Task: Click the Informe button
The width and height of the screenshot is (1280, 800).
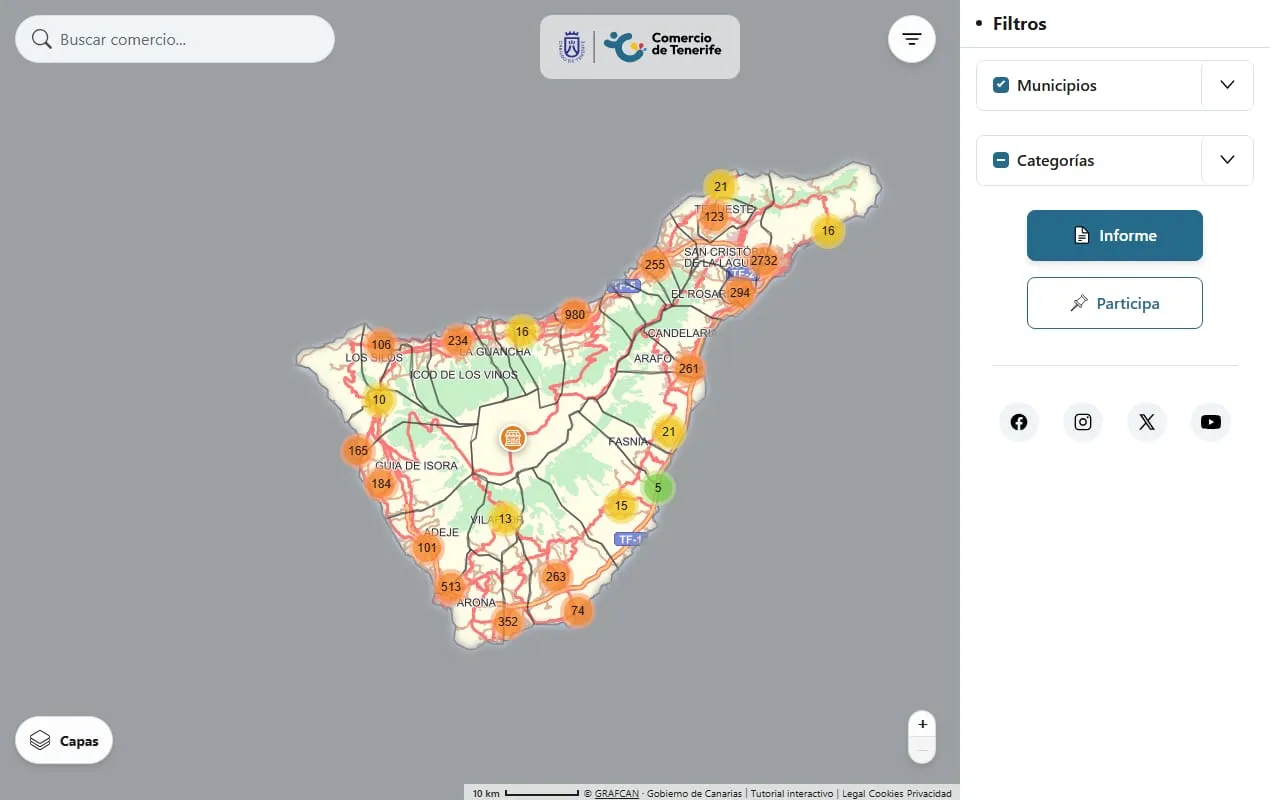Action: tap(1115, 236)
